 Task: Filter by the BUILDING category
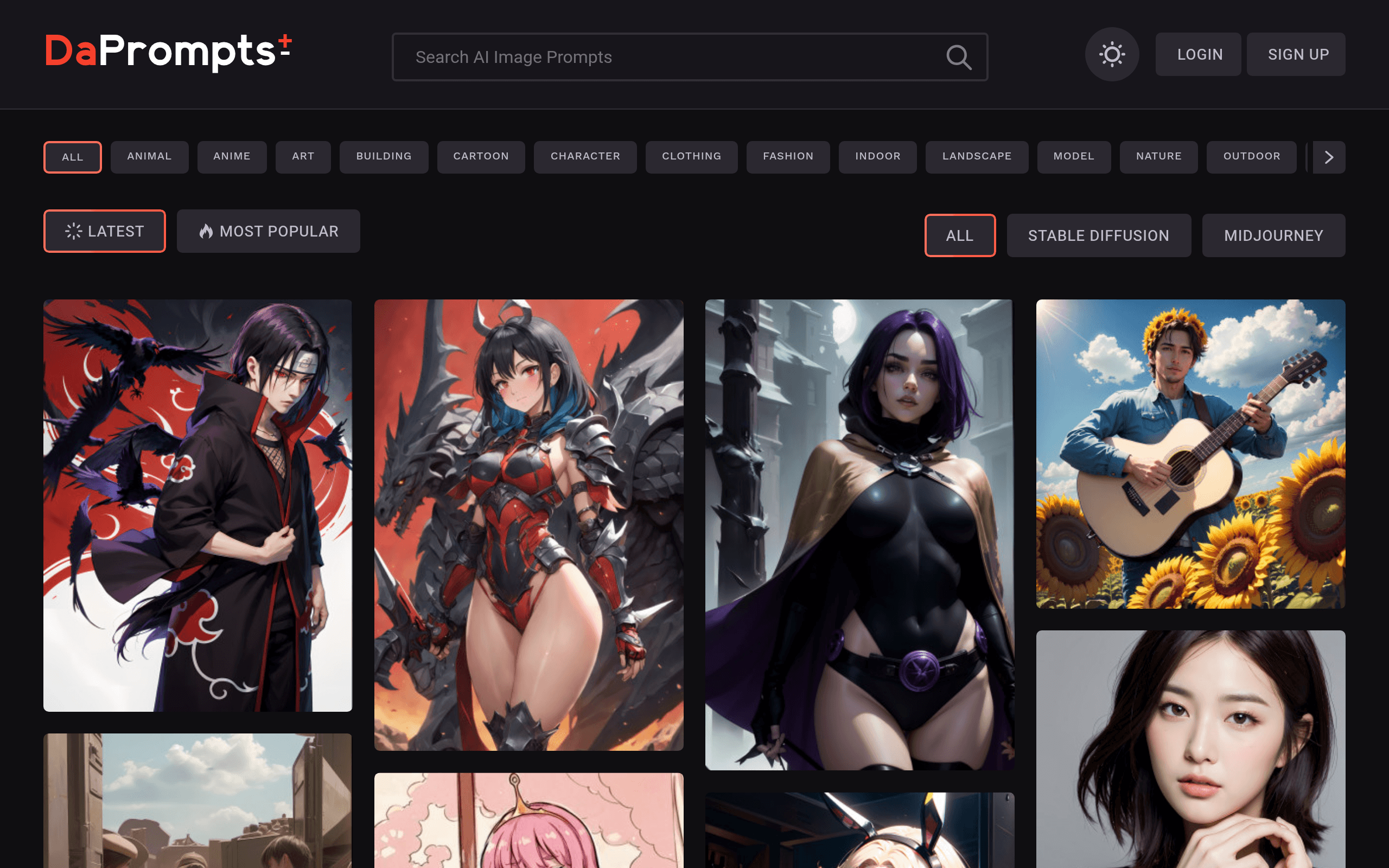[x=384, y=157]
